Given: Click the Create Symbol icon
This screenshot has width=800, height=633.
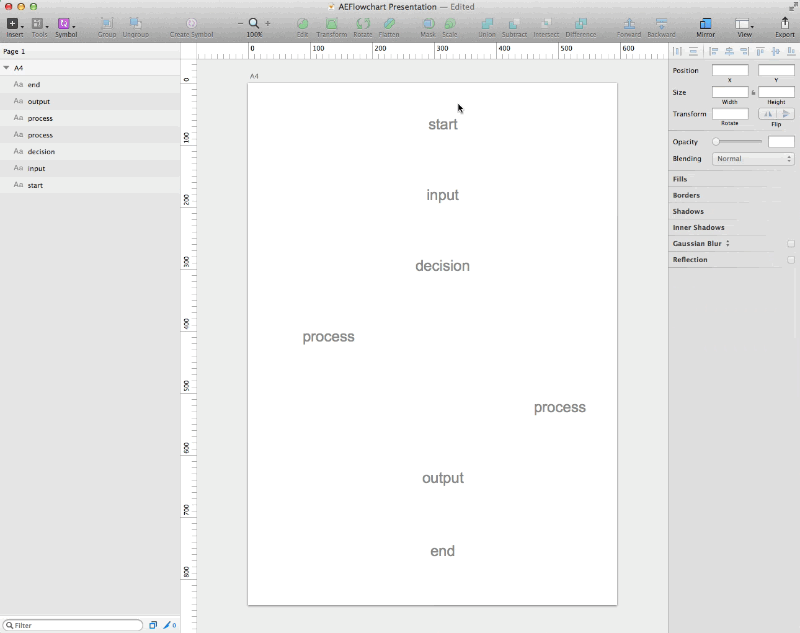Looking at the screenshot, I should click(191, 24).
